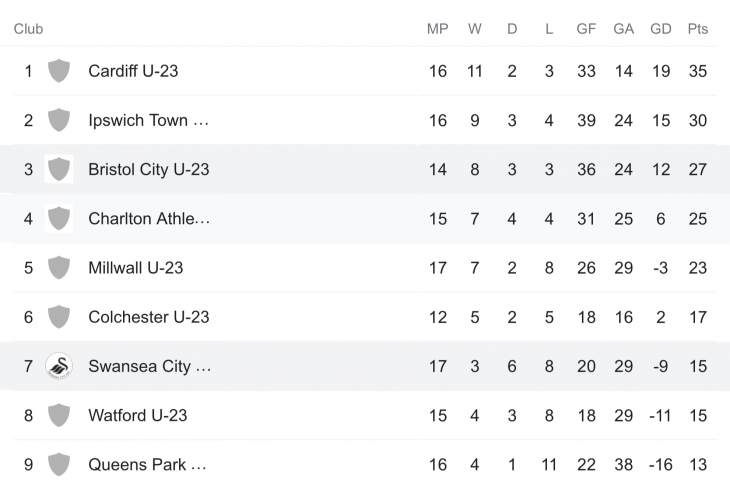Open the Charlton Athletic team entry

coord(149,218)
